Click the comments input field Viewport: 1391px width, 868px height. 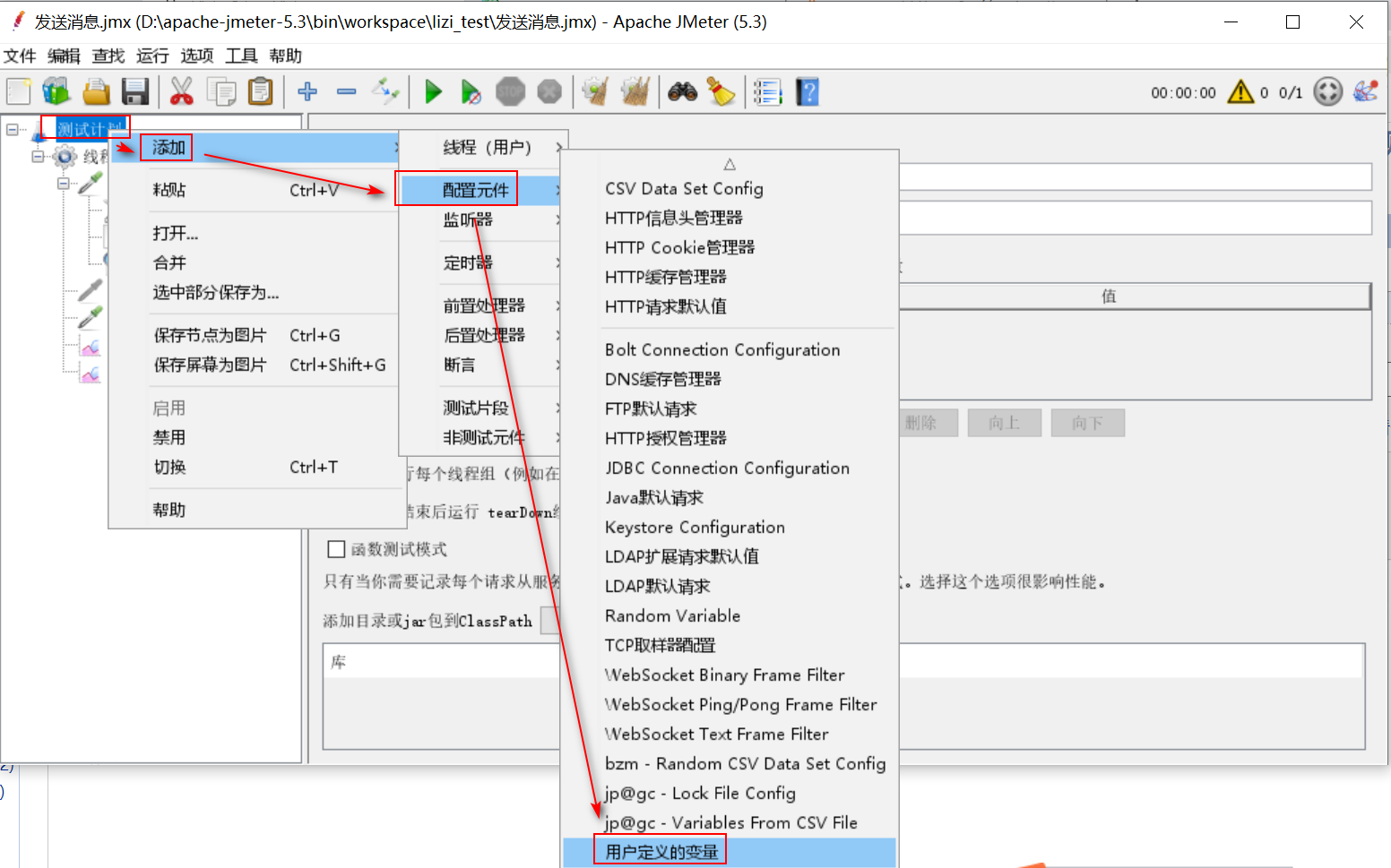pos(1135,218)
